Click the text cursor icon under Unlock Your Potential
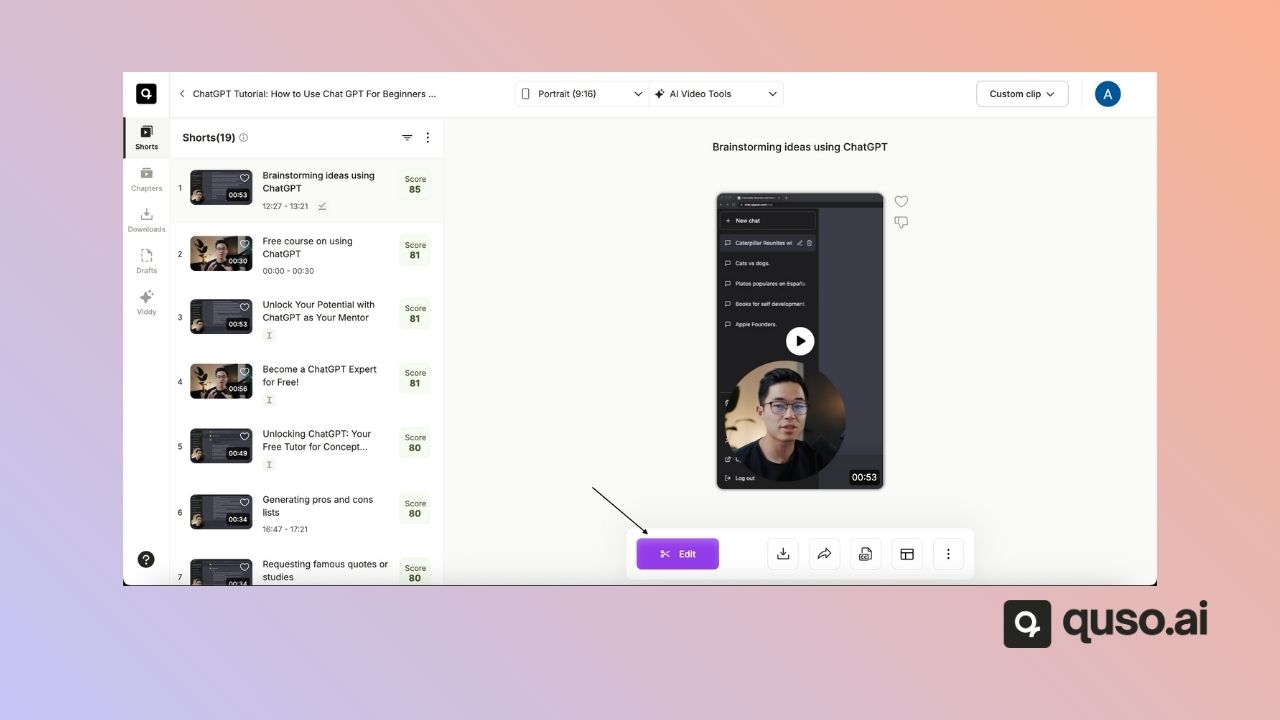1280x720 pixels. (x=268, y=336)
